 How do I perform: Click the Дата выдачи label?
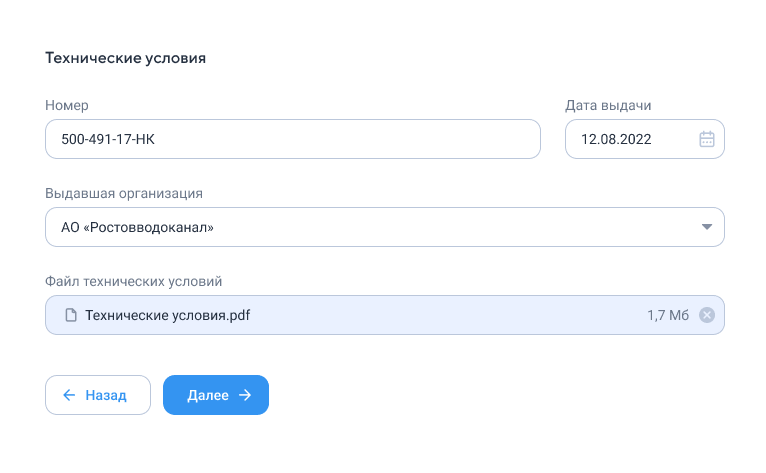point(608,105)
